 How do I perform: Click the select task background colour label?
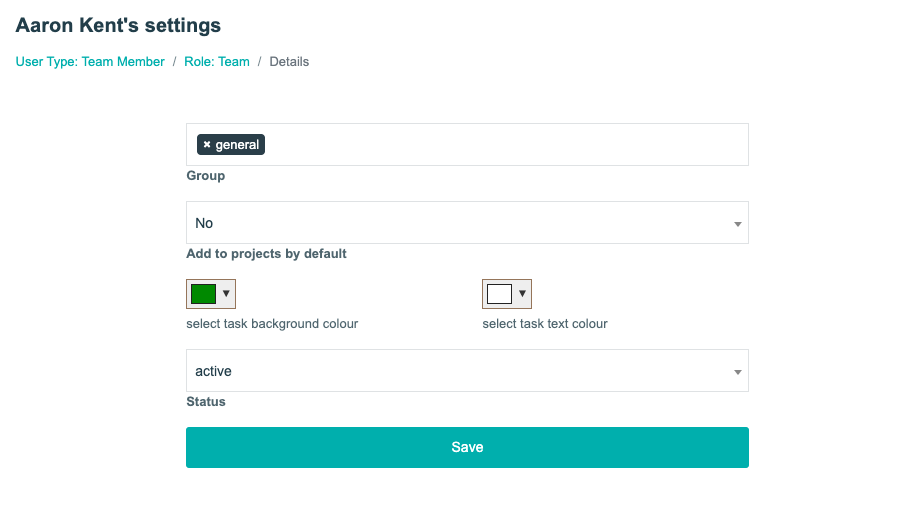coord(272,324)
